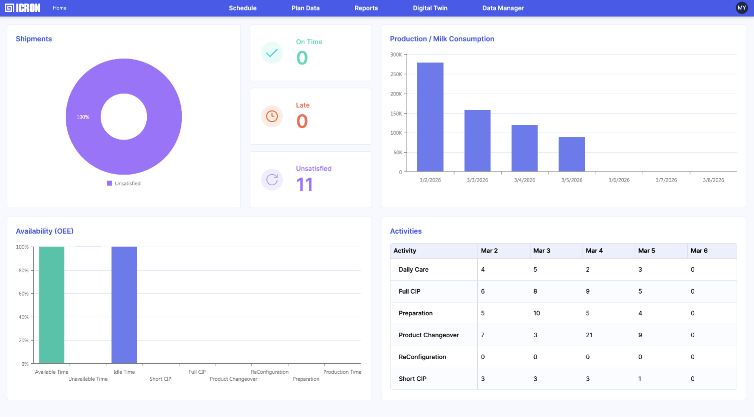Screen dimensions: 754x417
Task: Open the Schedule menu
Action: click(x=242, y=7)
